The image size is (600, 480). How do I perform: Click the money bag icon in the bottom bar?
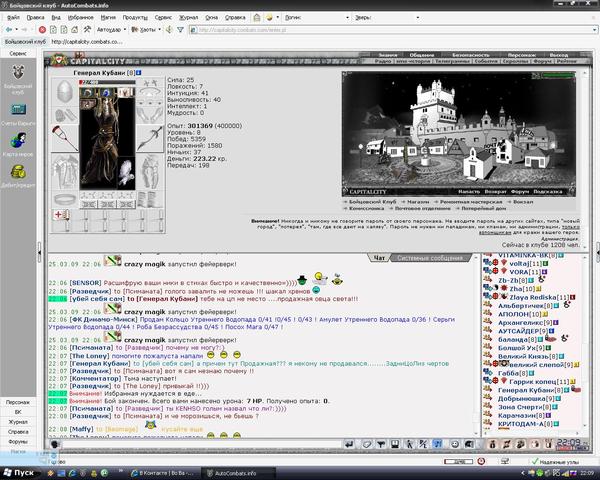click(x=493, y=444)
